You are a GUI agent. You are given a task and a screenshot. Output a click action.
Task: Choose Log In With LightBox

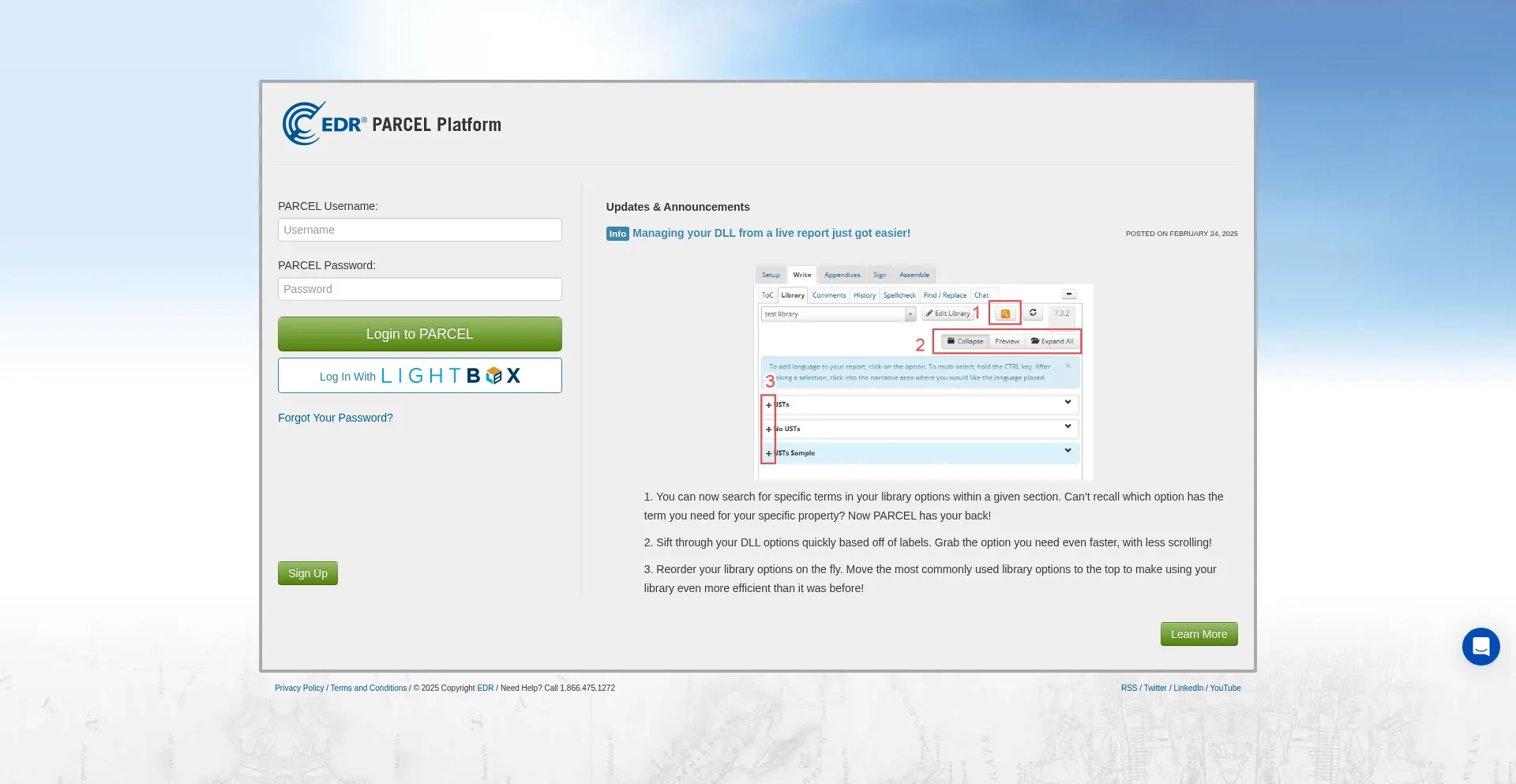click(x=419, y=376)
